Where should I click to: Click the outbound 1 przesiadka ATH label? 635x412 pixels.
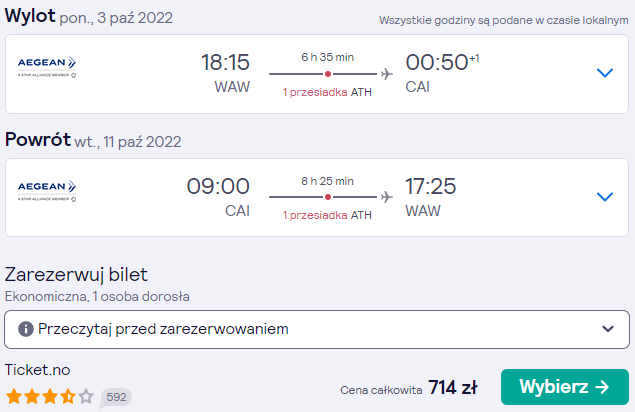click(x=327, y=92)
